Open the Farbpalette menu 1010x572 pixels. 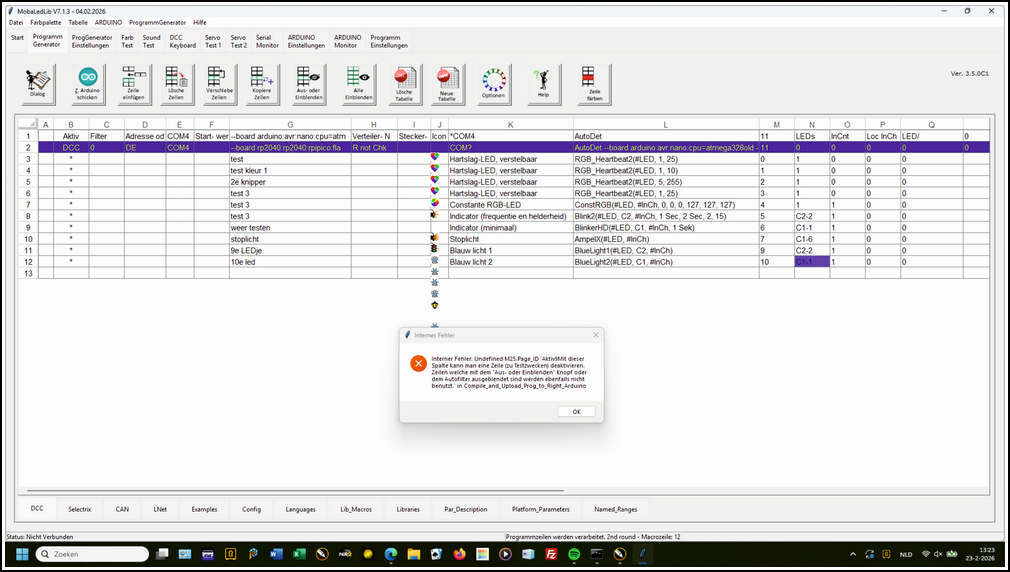coord(44,22)
